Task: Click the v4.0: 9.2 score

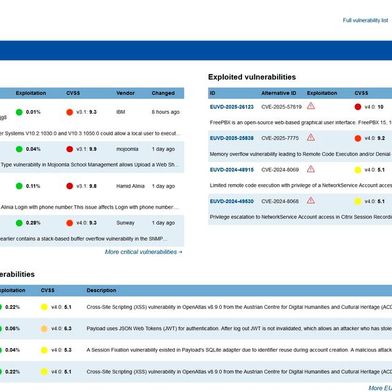Action: (375, 138)
